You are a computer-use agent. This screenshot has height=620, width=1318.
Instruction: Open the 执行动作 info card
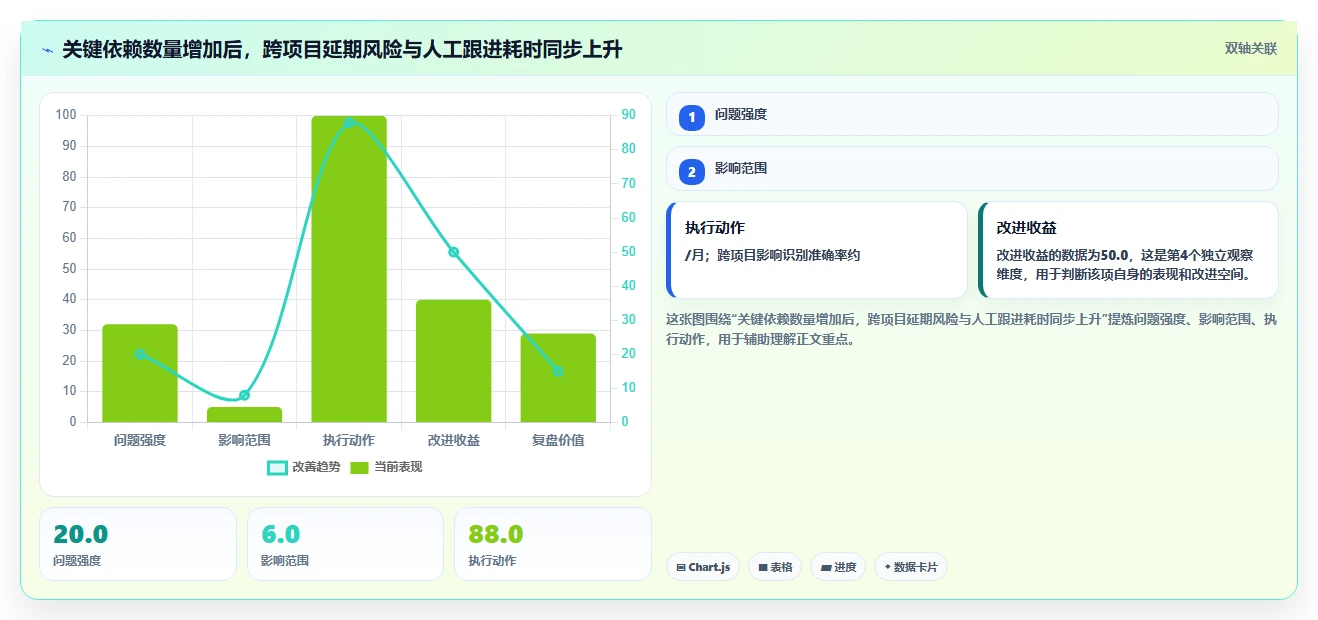point(817,250)
